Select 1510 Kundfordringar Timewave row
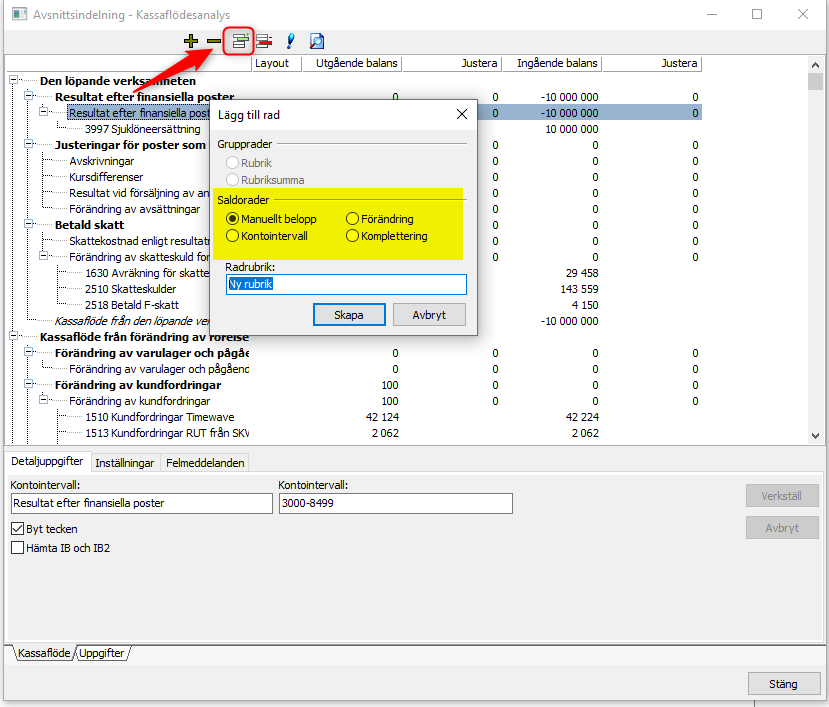This screenshot has width=829, height=707. [160, 417]
